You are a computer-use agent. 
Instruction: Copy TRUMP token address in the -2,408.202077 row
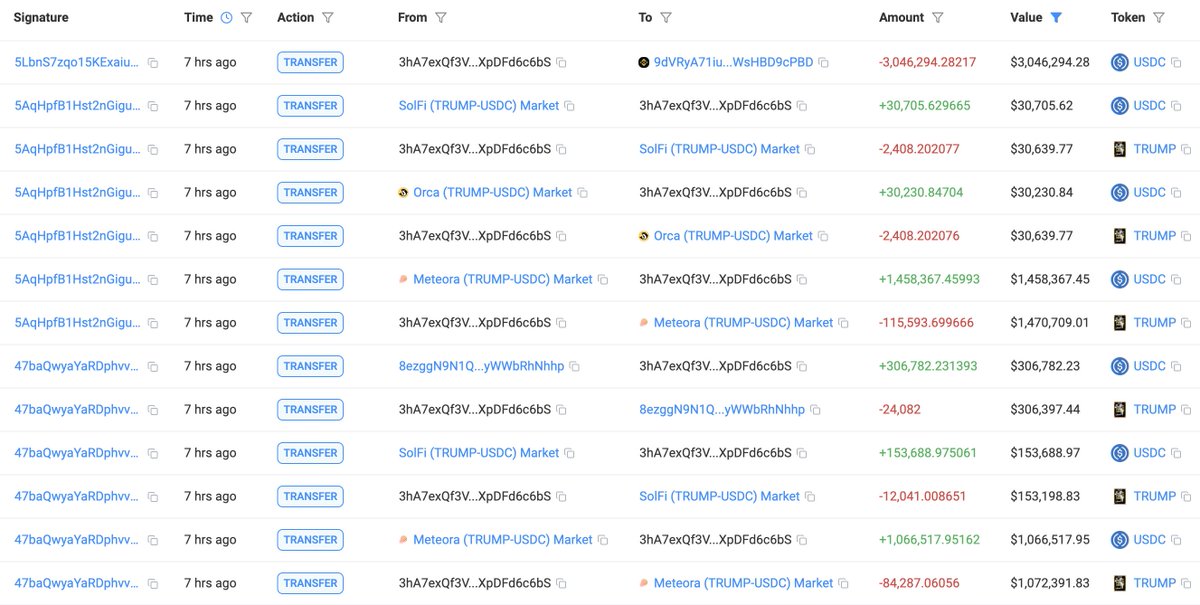pyautogui.click(x=1186, y=150)
